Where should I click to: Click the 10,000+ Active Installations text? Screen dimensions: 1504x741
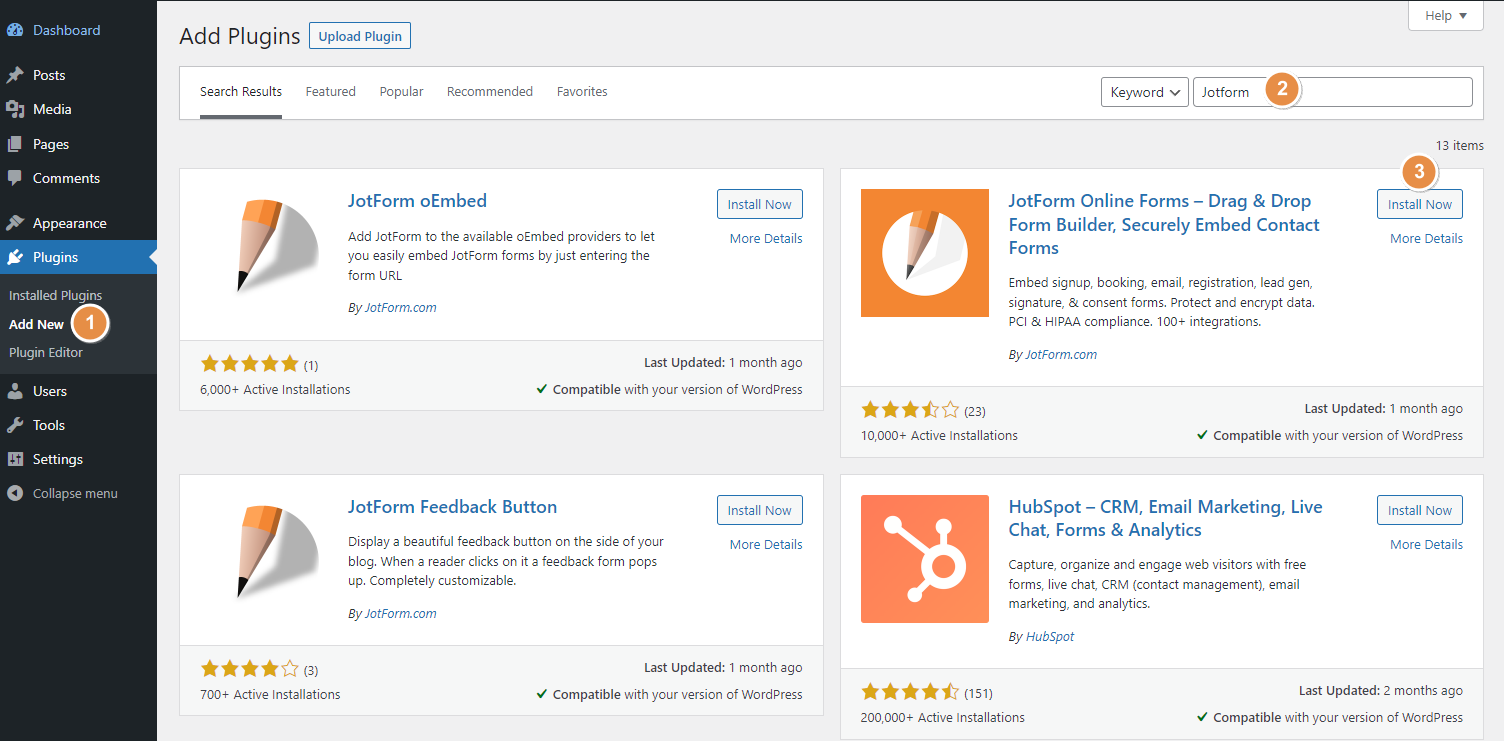(x=939, y=435)
